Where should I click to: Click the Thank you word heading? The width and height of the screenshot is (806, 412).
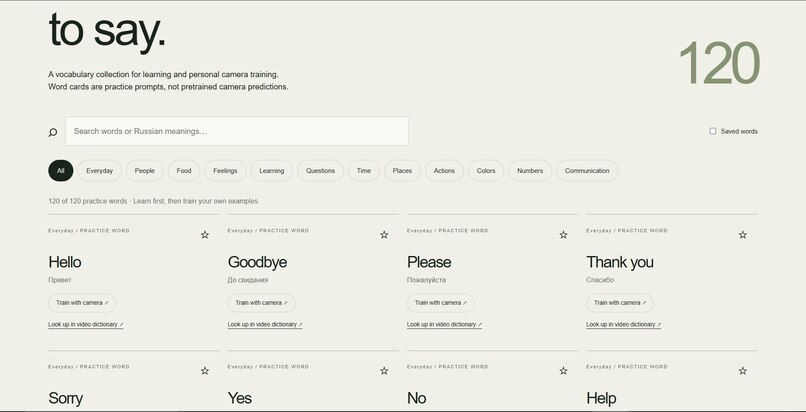click(620, 263)
